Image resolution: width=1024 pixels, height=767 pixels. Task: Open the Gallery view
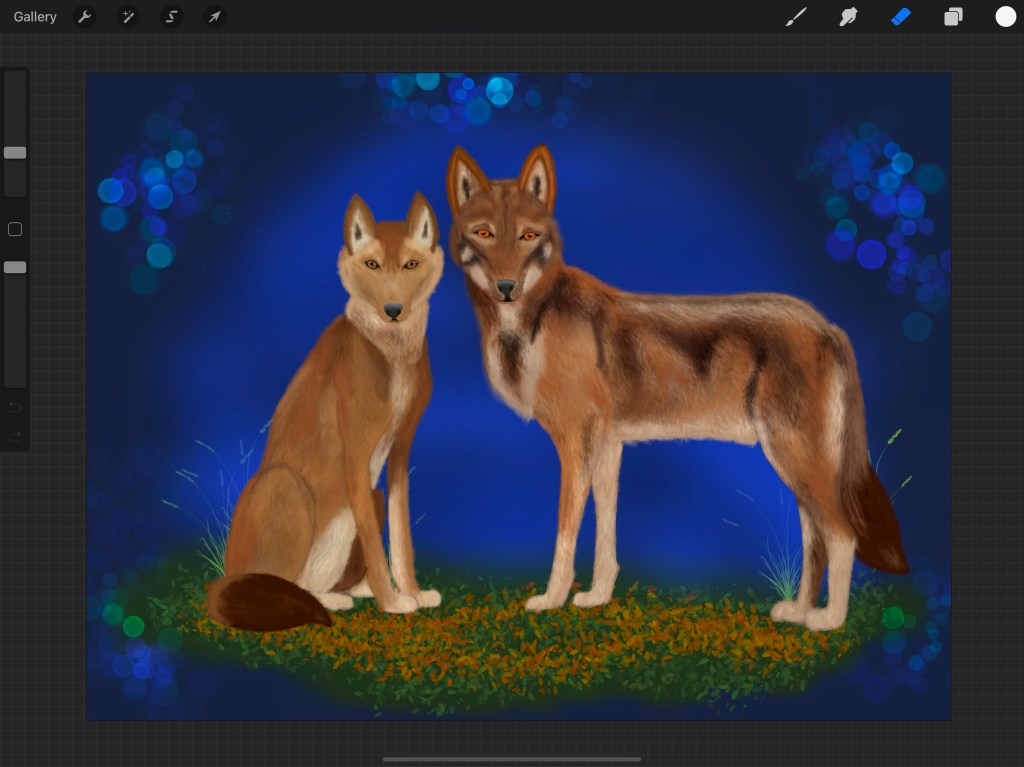click(x=35, y=17)
